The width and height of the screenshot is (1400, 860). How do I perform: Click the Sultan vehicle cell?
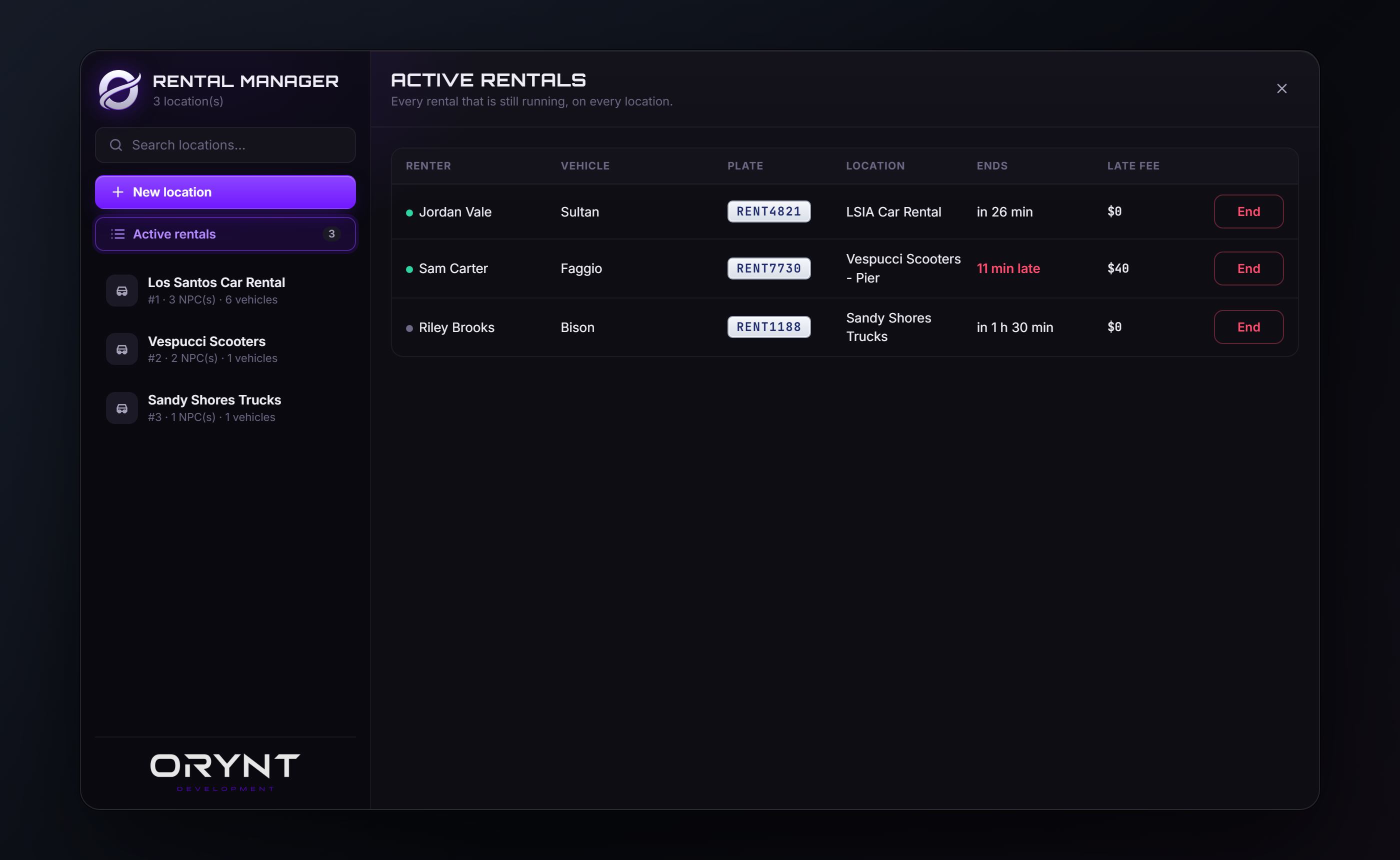579,211
